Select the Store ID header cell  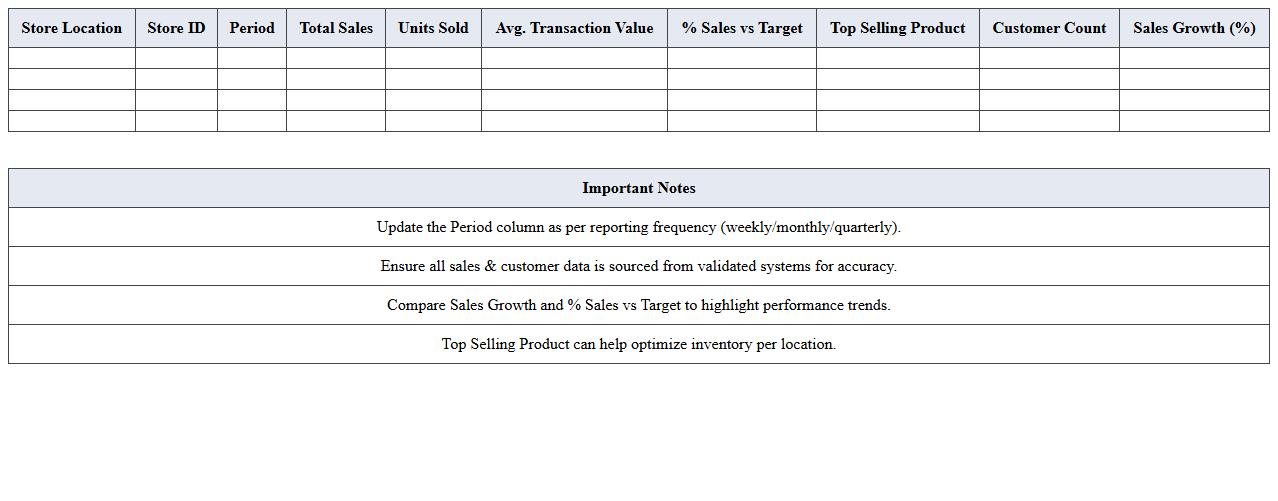click(x=176, y=28)
